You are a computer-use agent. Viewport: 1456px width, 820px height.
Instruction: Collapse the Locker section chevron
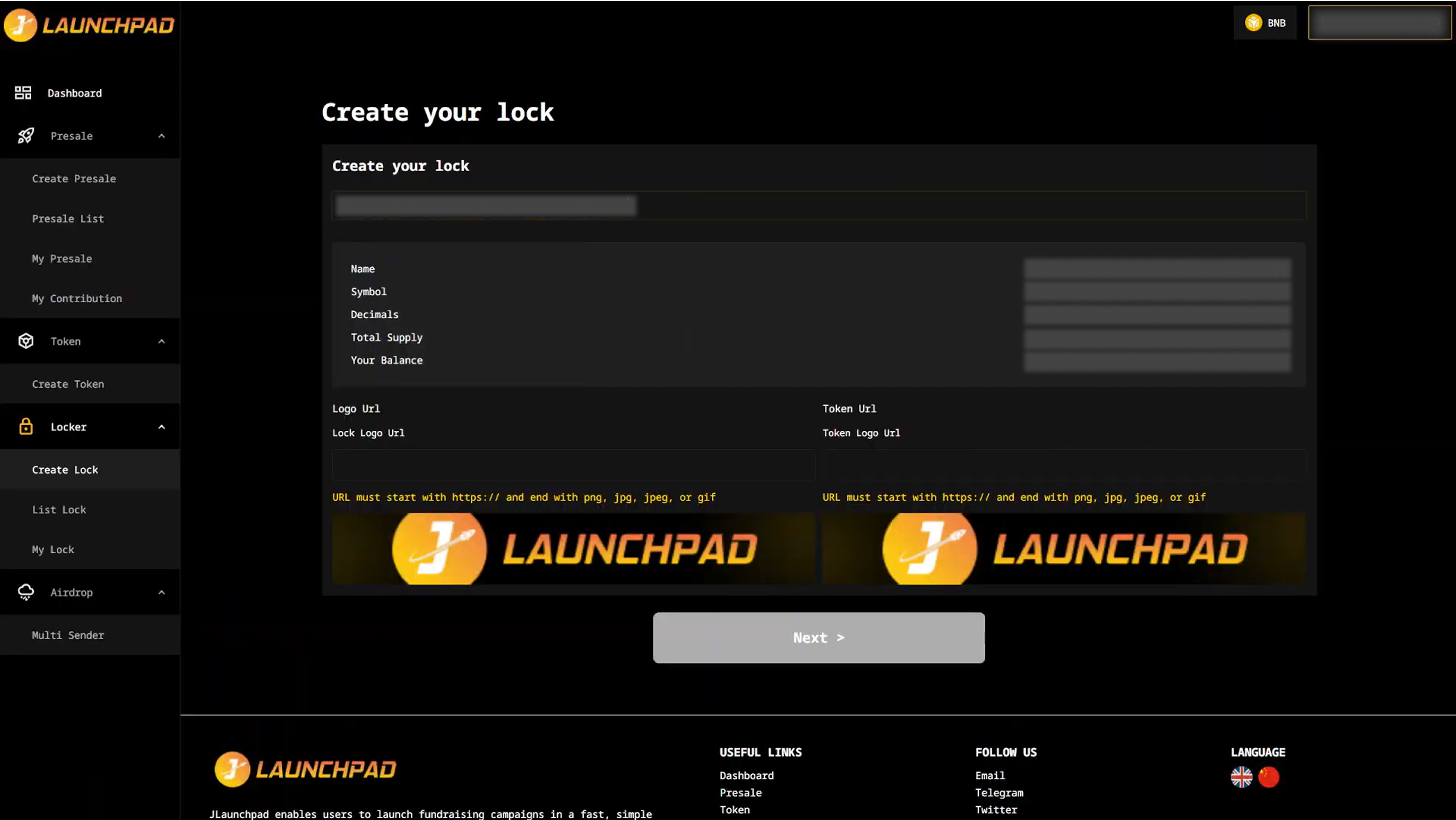point(162,427)
